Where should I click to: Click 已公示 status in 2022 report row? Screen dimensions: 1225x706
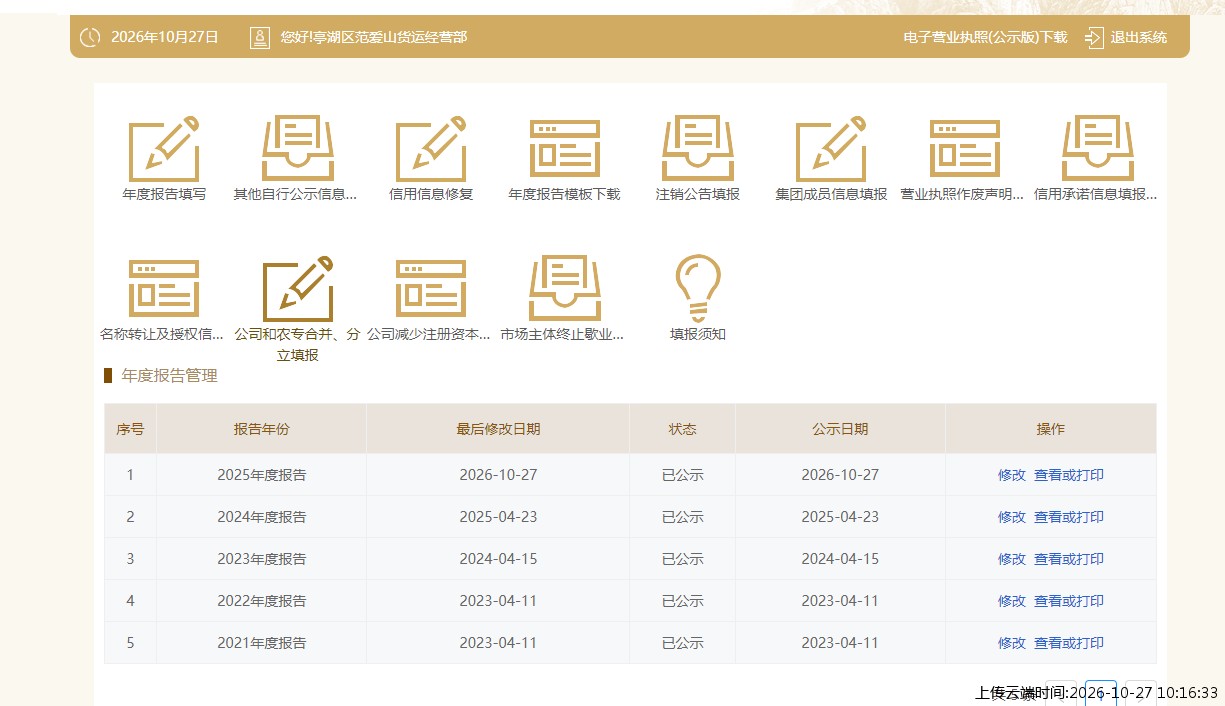pos(683,601)
